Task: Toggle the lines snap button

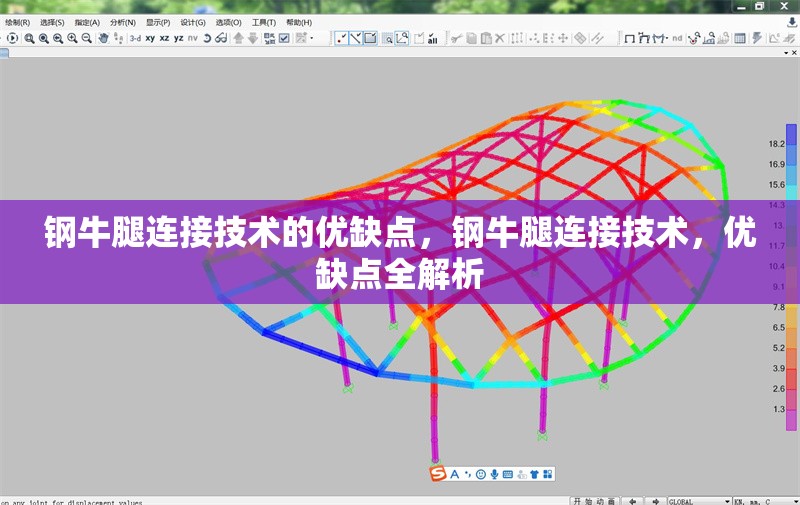Action: [x=355, y=38]
